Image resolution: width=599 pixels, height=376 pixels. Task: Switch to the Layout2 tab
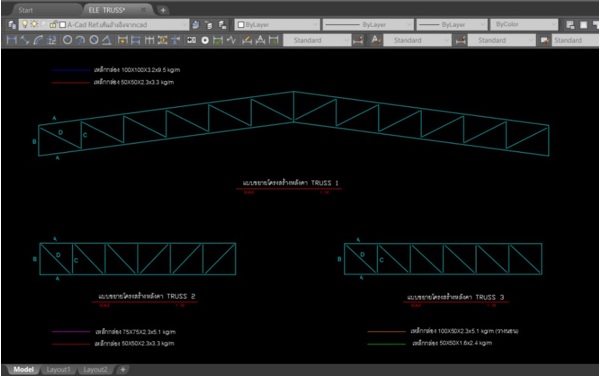(x=96, y=370)
